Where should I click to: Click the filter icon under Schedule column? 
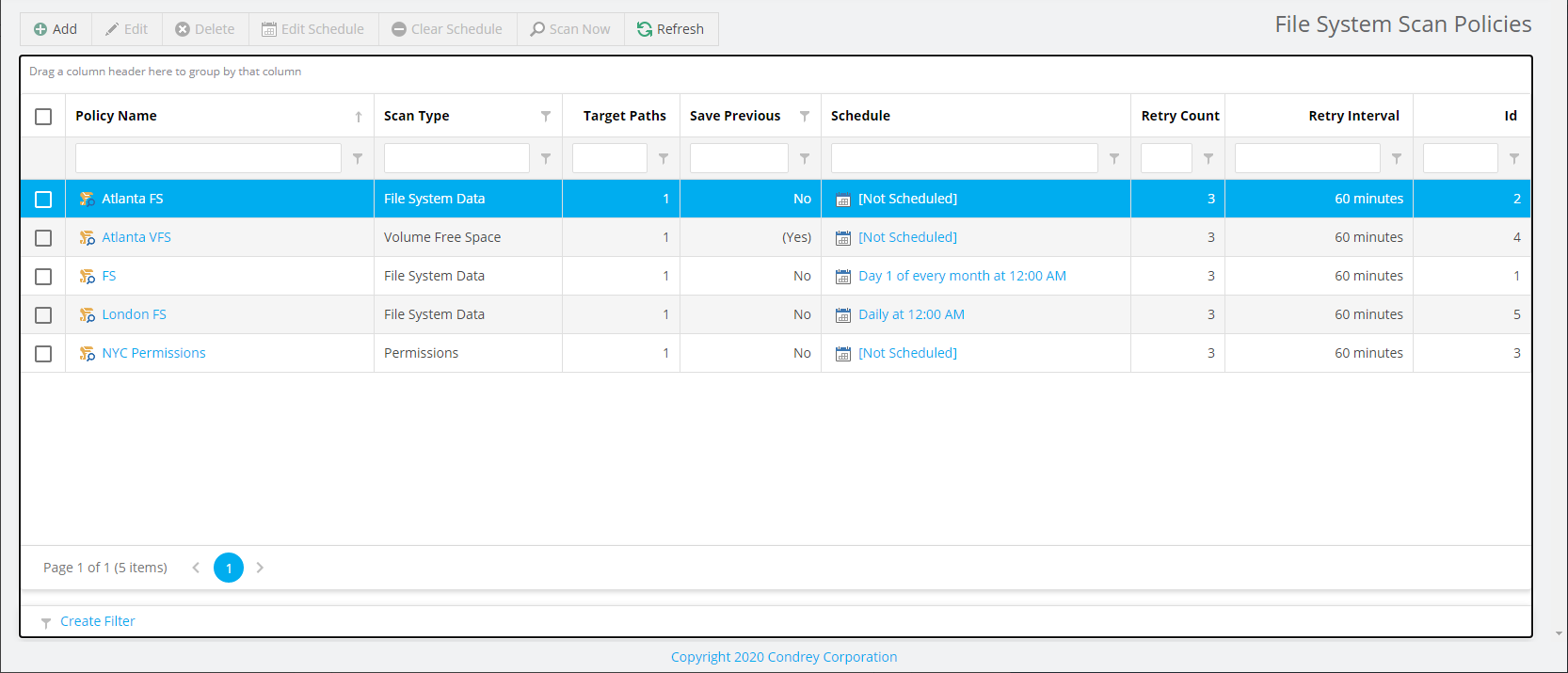[x=1114, y=159]
